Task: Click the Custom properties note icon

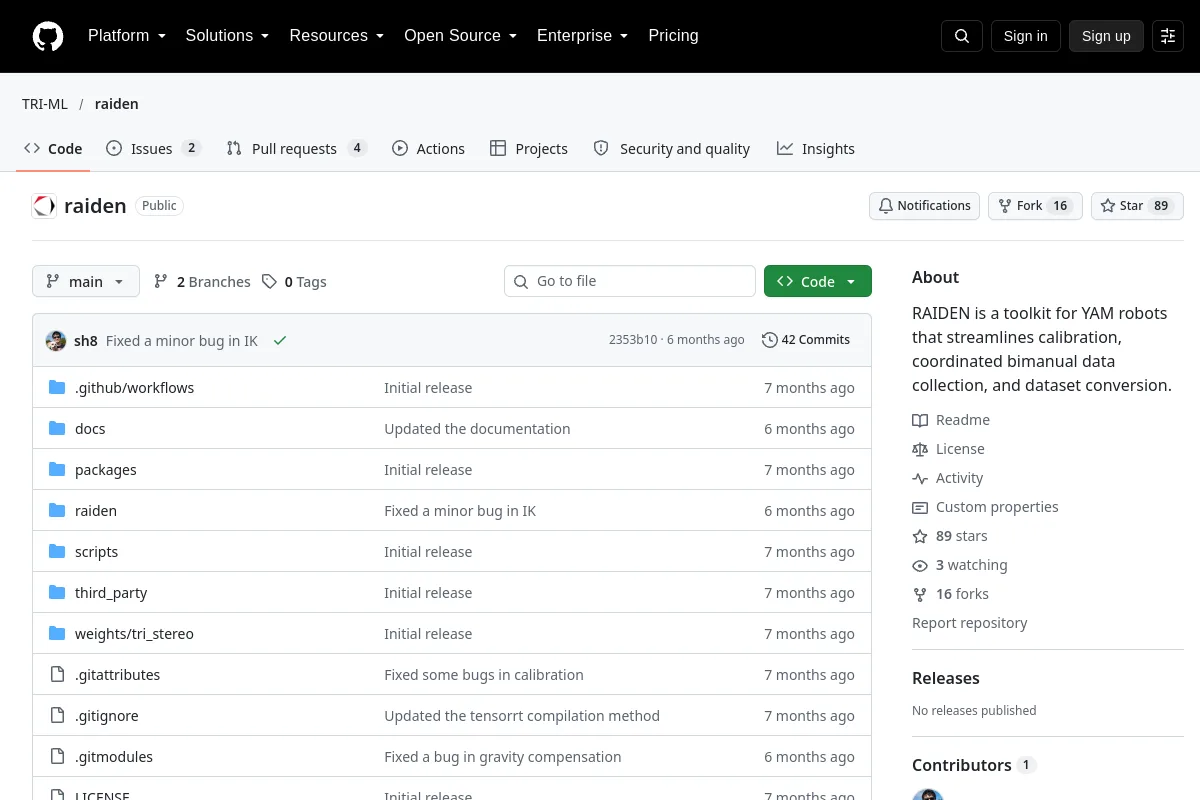Action: coord(920,507)
